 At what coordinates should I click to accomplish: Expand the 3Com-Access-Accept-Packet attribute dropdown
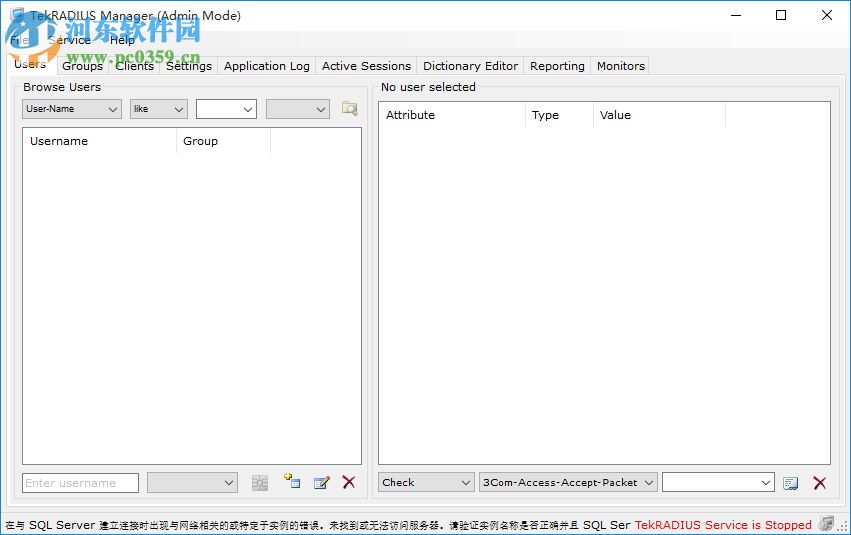[x=568, y=482]
